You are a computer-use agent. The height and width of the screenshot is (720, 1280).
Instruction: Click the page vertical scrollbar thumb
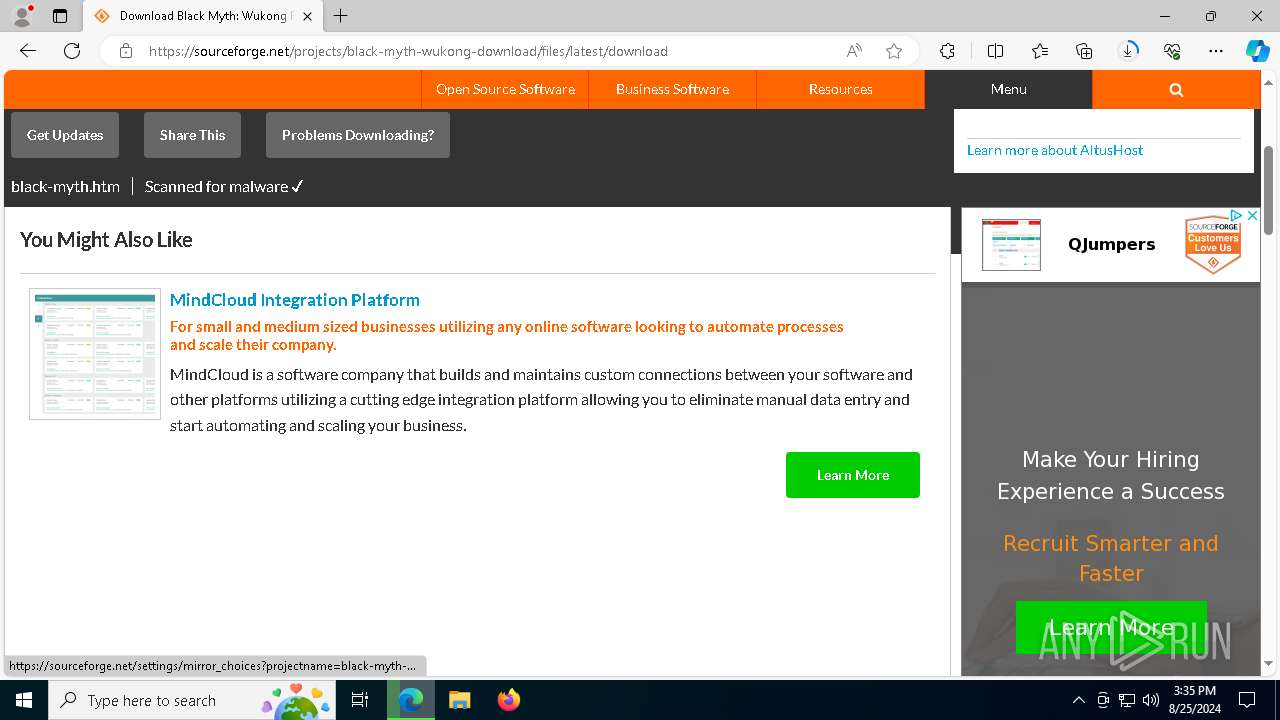1269,190
